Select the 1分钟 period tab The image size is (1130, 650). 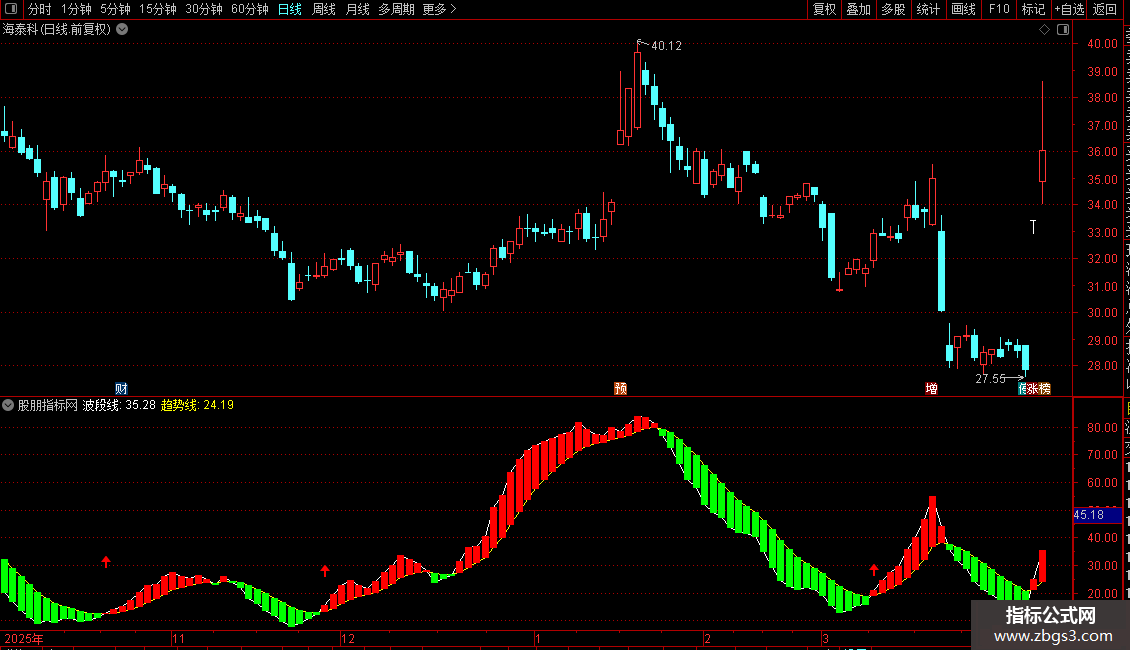click(76, 9)
